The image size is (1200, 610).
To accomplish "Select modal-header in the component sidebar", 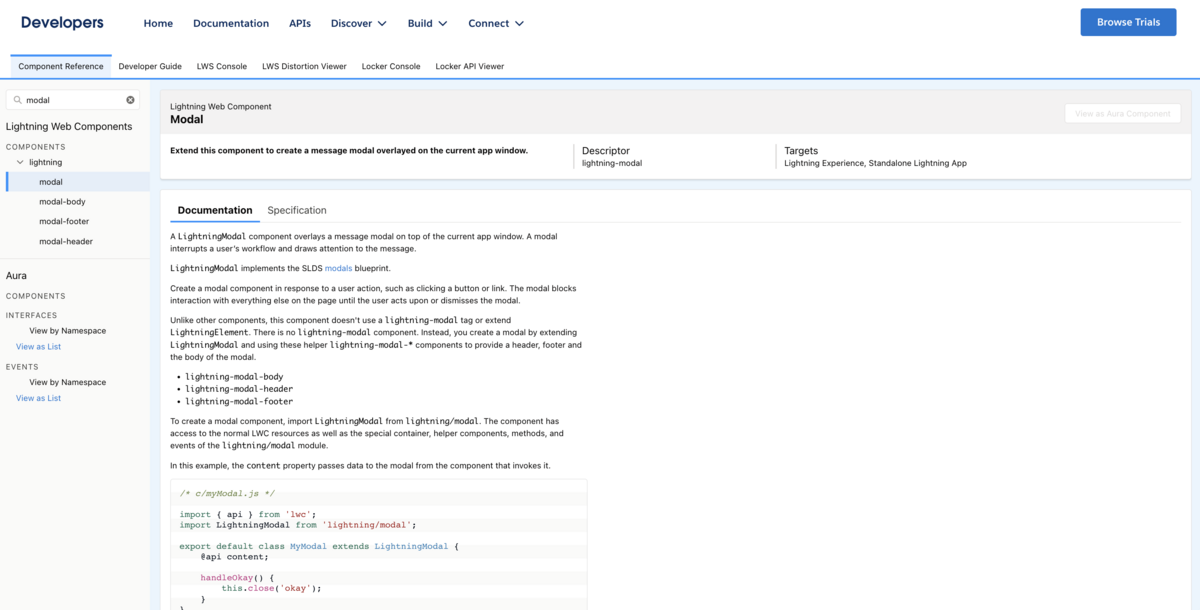I will [x=65, y=241].
